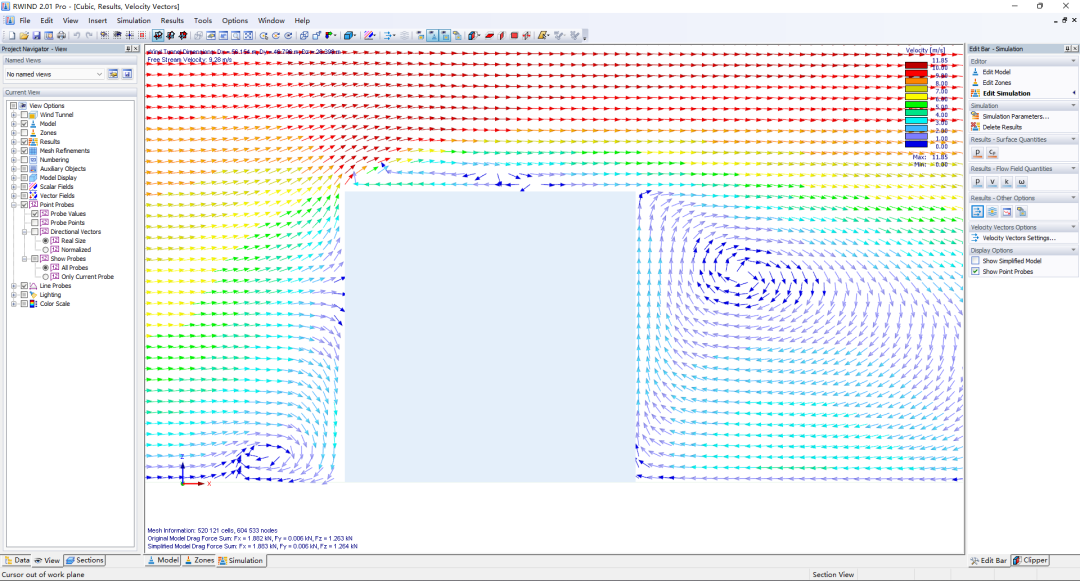Open the Tools menu
Image resolution: width=1080 pixels, height=581 pixels.
click(x=202, y=21)
